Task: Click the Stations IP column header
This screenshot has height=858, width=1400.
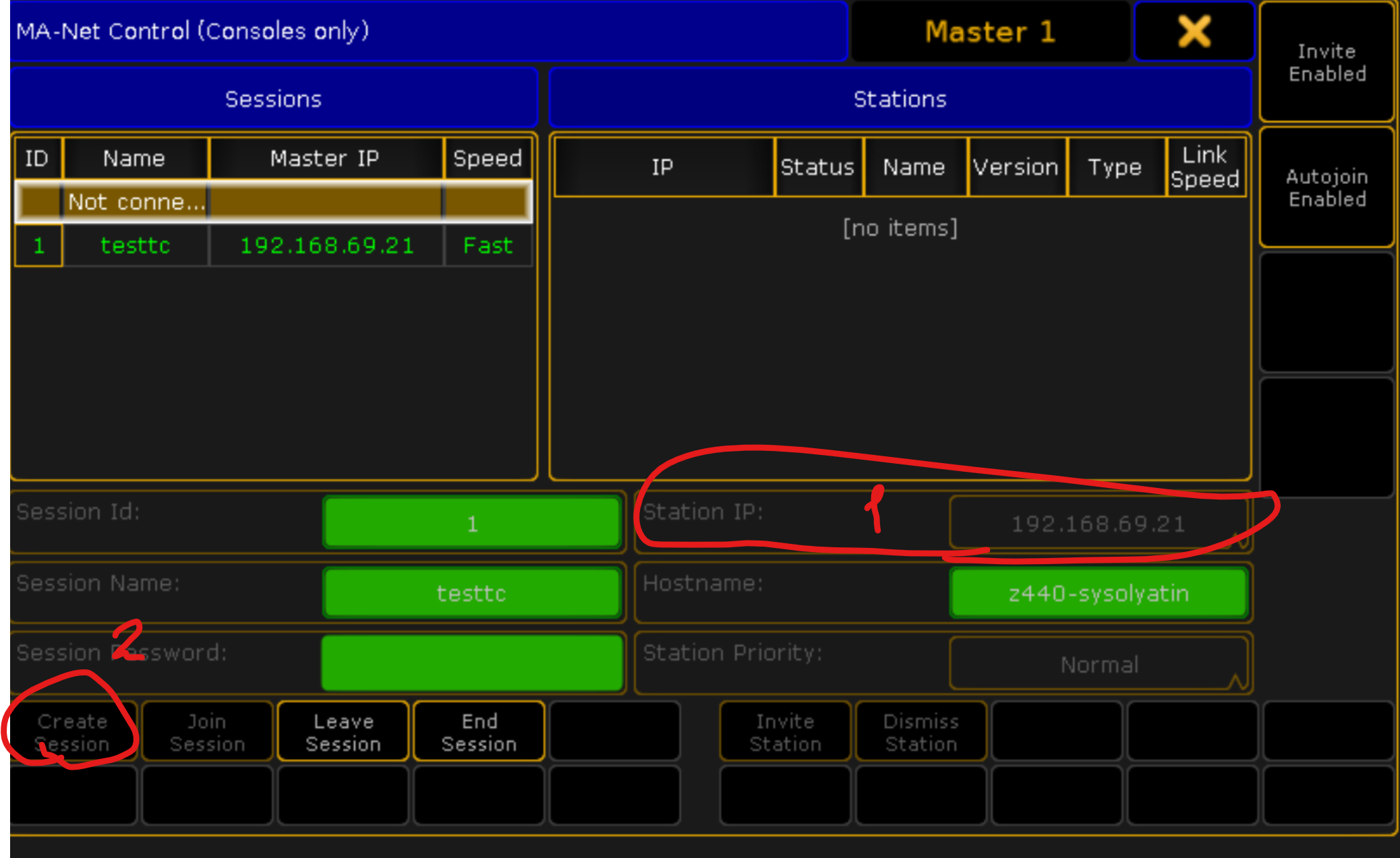Action: pyautogui.click(x=664, y=167)
